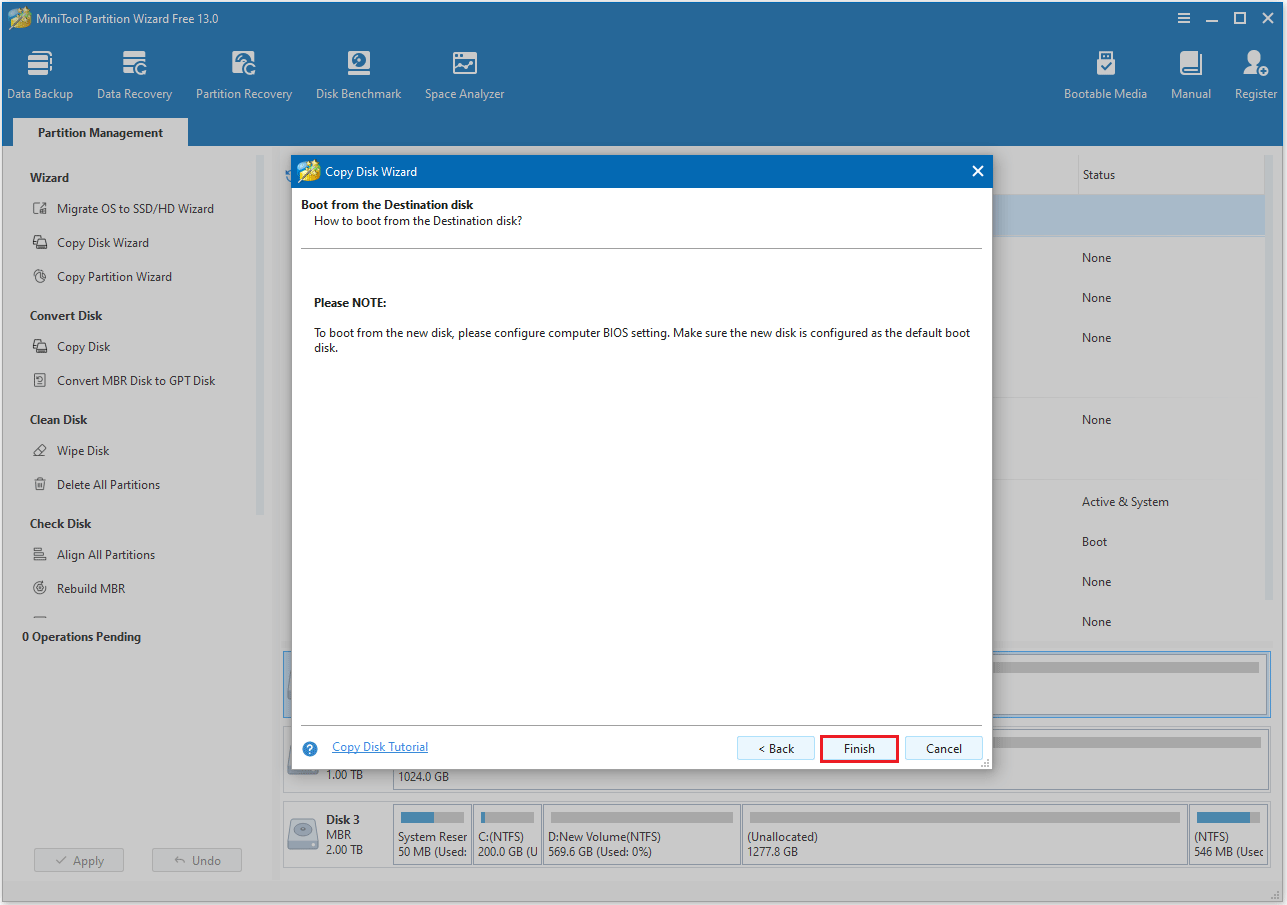This screenshot has height=905, width=1287.
Task: Click Finish in the Copy Disk Wizard
Action: (858, 748)
